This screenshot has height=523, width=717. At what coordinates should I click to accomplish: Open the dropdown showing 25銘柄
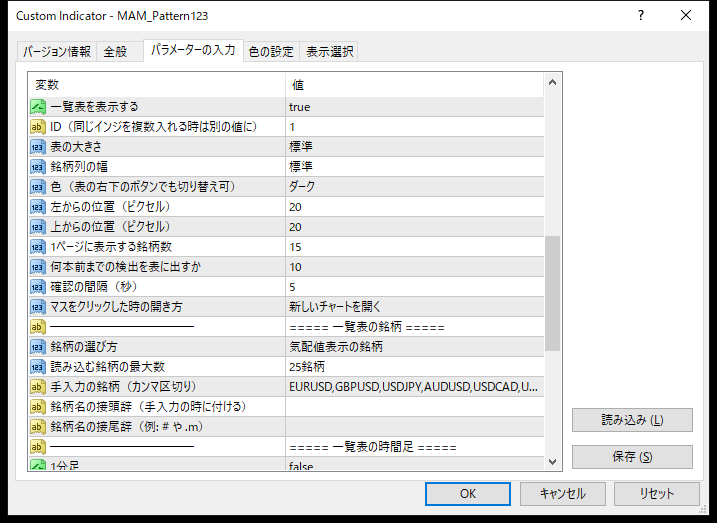pos(415,367)
